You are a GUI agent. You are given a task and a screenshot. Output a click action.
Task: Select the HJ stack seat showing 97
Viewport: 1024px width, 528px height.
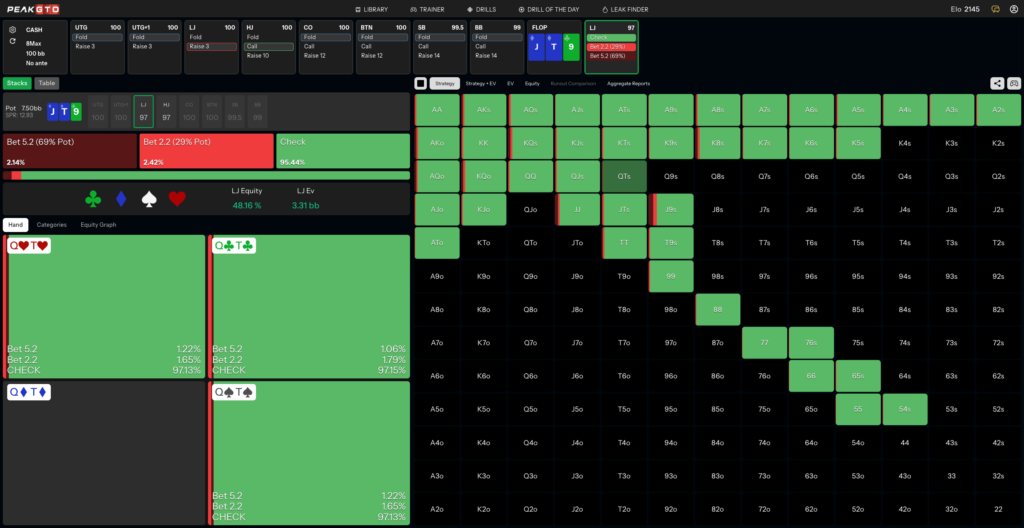[x=166, y=112]
